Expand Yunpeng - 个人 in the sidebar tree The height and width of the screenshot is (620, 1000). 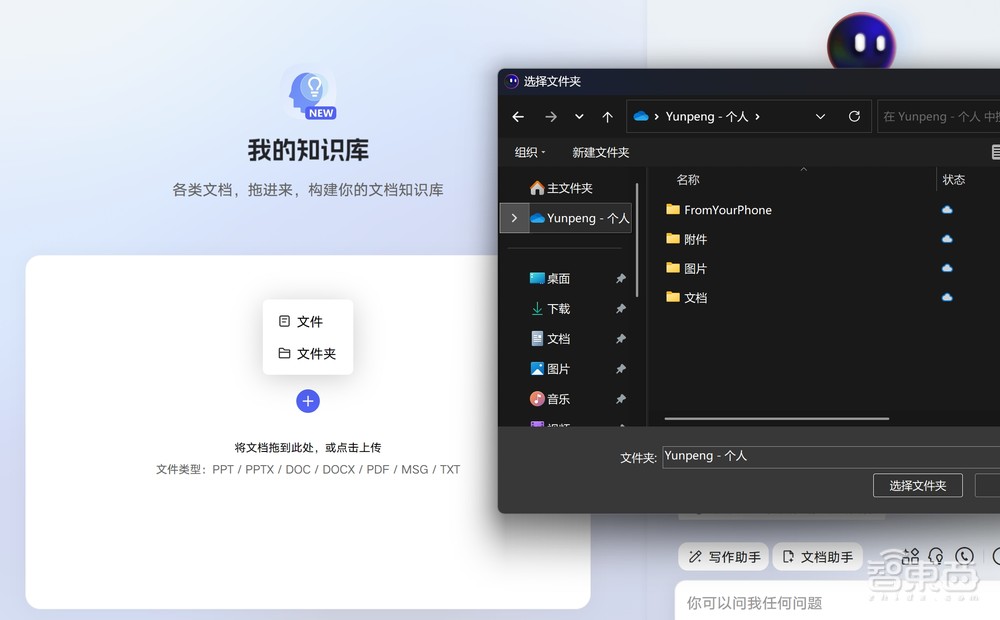point(512,217)
